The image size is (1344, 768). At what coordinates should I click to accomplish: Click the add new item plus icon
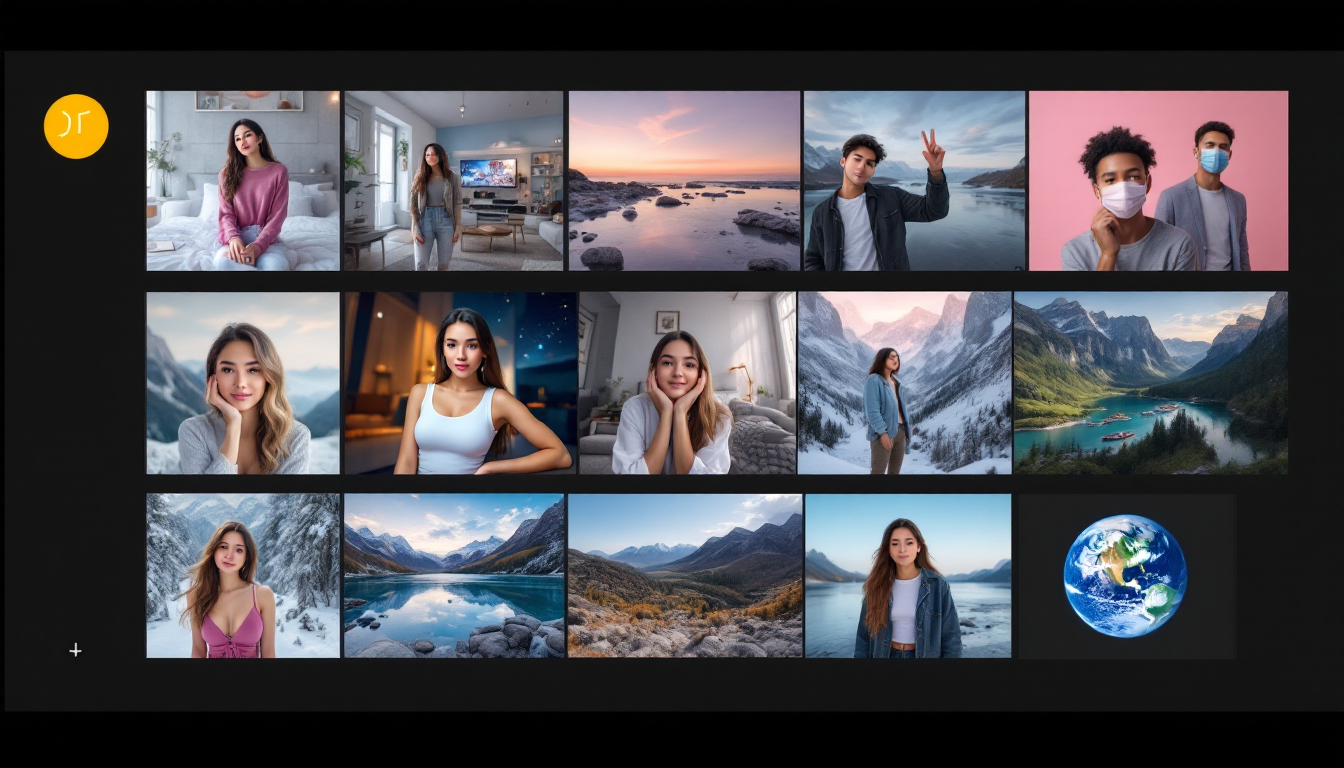pyautogui.click(x=75, y=650)
